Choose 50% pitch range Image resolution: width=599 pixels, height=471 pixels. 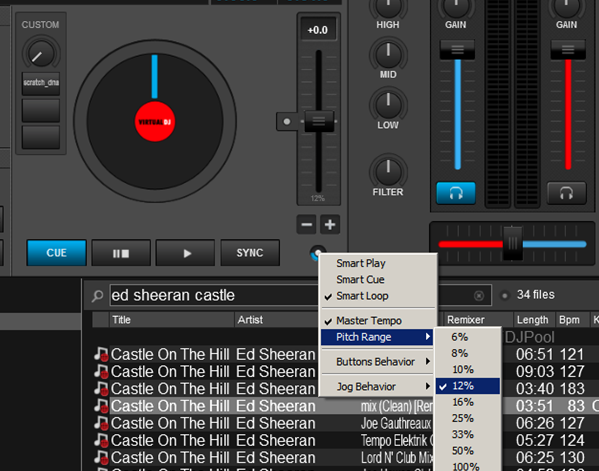tap(468, 451)
